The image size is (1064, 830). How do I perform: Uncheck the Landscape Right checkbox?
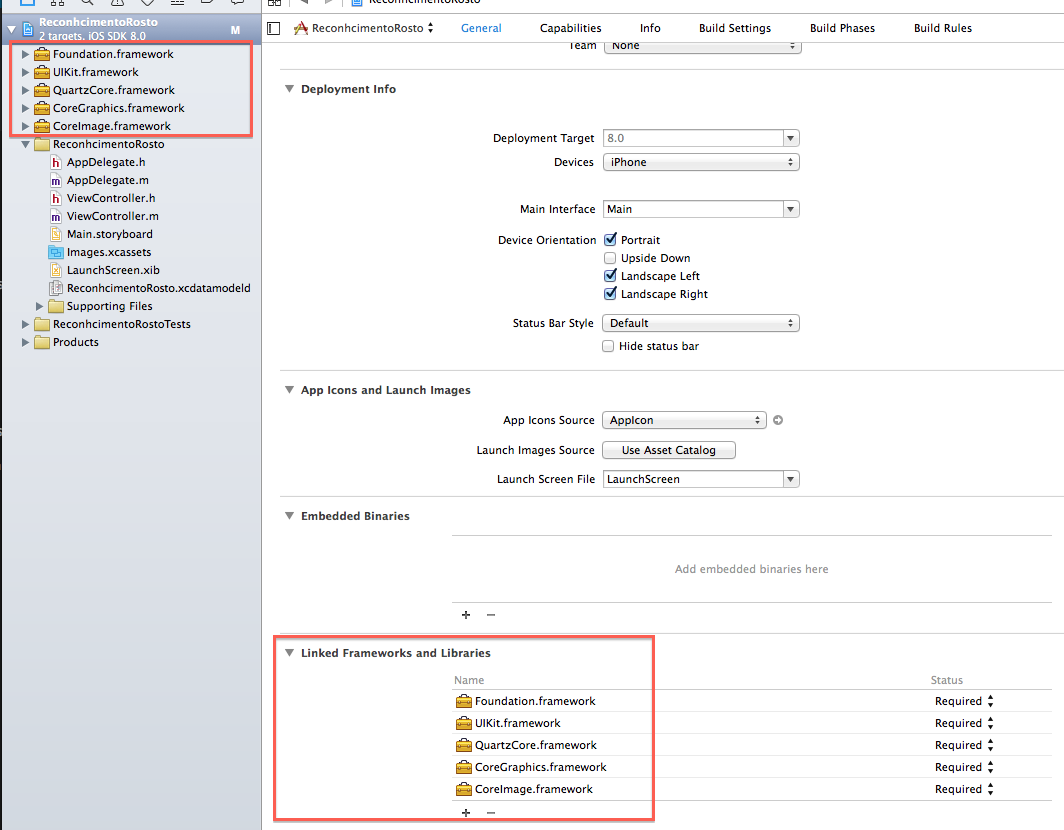pyautogui.click(x=610, y=294)
